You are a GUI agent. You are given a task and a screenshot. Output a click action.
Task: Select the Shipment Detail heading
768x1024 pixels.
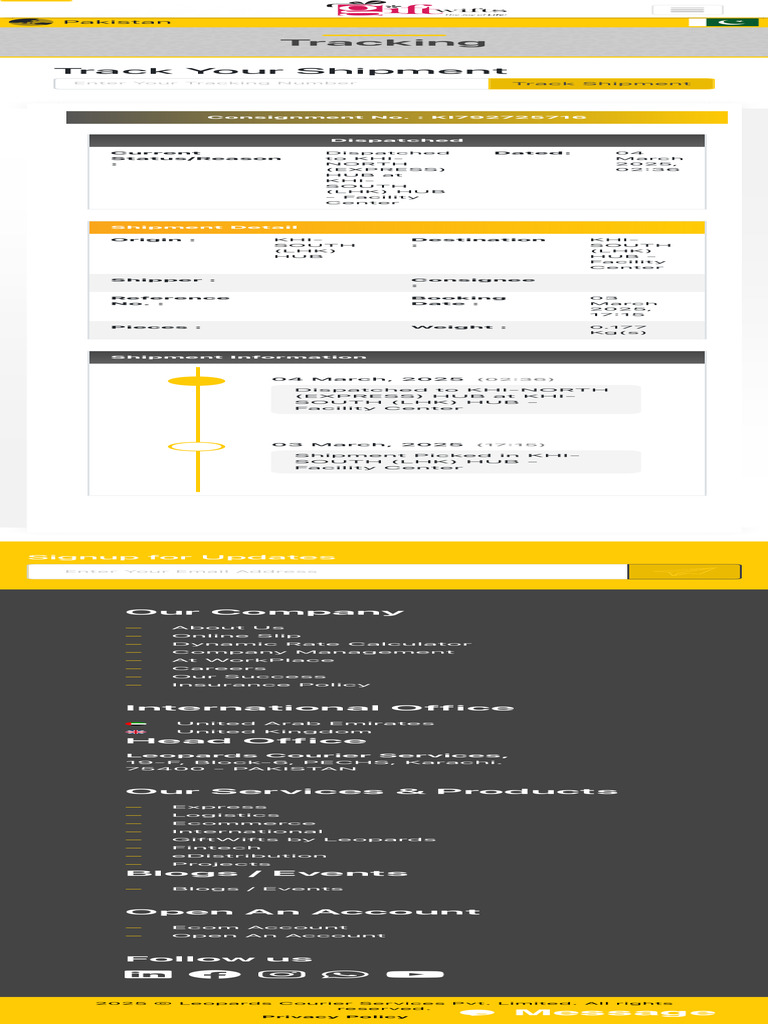(204, 227)
